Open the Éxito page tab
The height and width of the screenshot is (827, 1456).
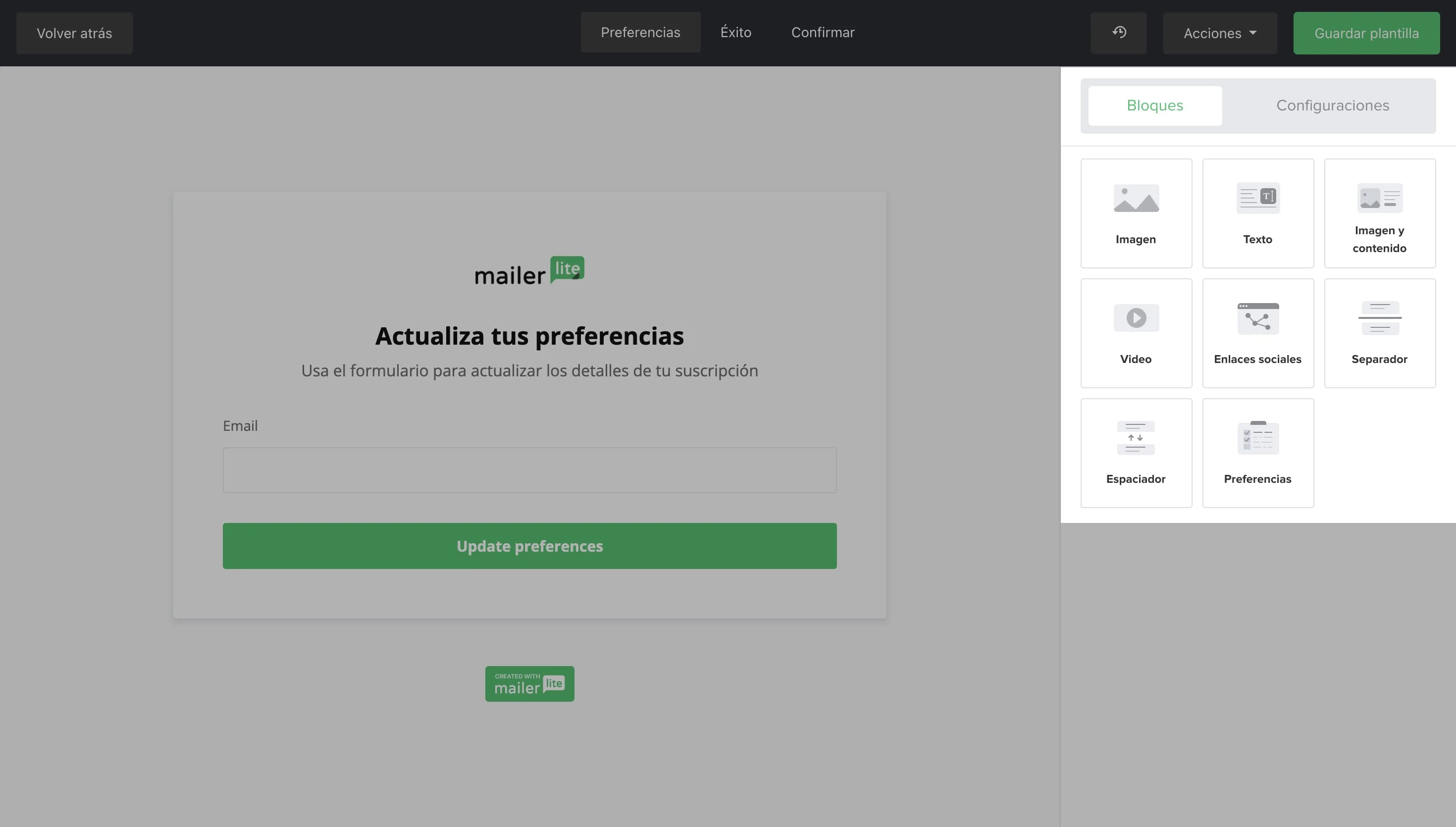pos(735,32)
